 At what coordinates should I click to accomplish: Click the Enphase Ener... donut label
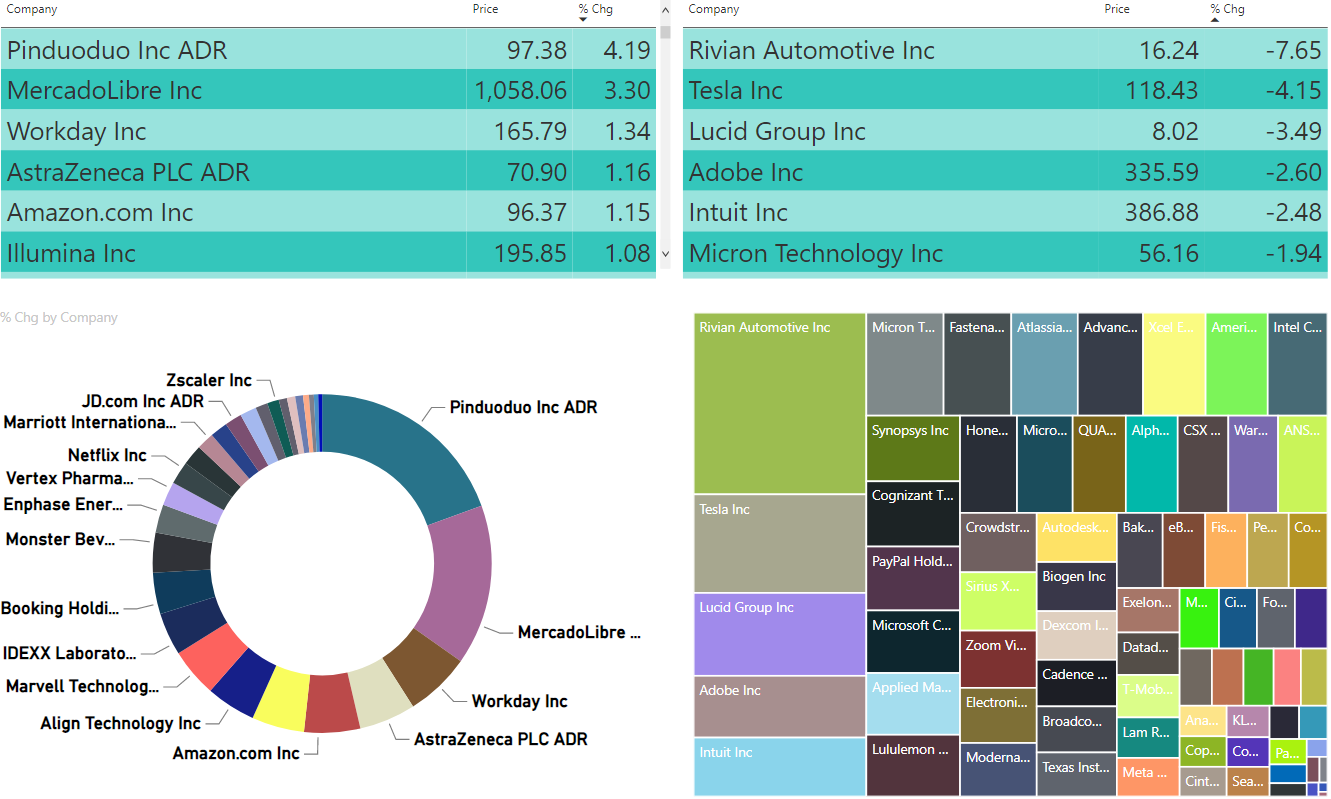coord(63,504)
